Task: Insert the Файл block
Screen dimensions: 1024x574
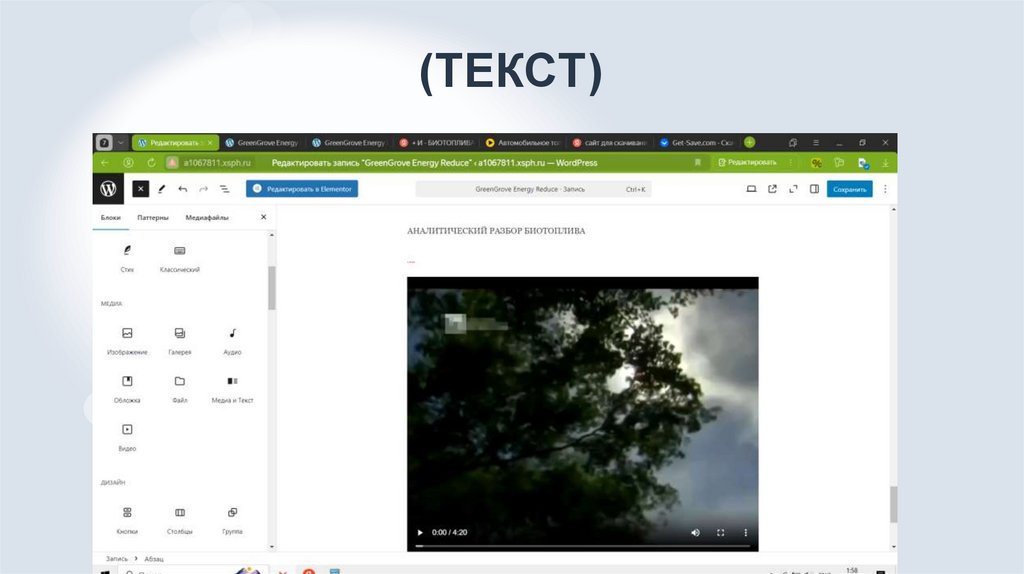Action: point(180,389)
